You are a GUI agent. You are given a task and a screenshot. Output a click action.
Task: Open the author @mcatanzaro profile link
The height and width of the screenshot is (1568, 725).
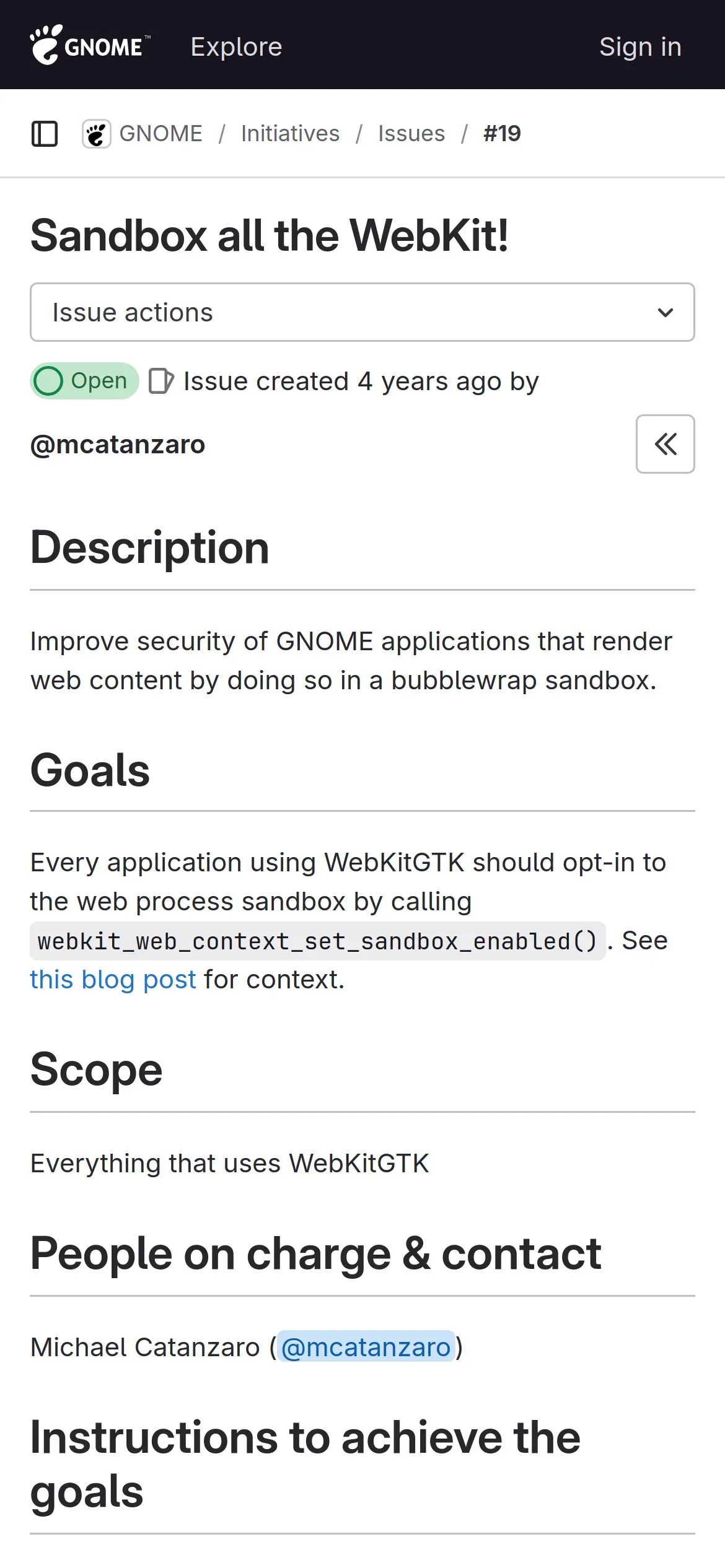[x=118, y=445]
